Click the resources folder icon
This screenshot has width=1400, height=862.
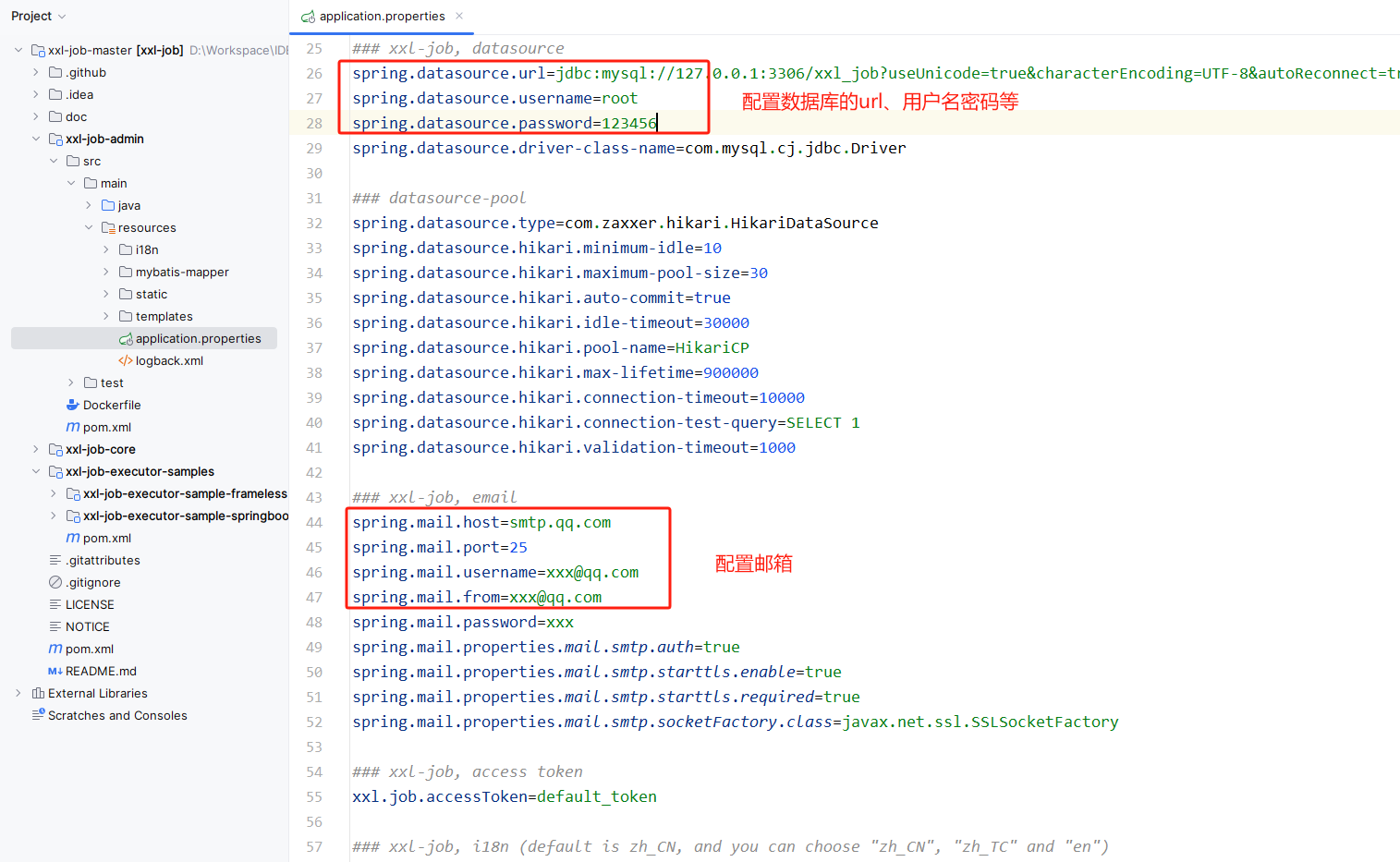(108, 227)
